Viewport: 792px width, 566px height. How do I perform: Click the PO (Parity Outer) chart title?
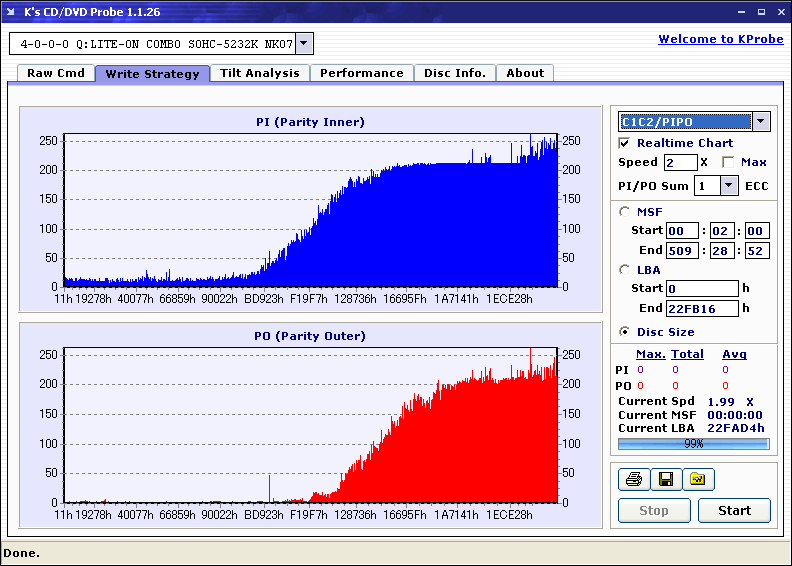point(310,336)
